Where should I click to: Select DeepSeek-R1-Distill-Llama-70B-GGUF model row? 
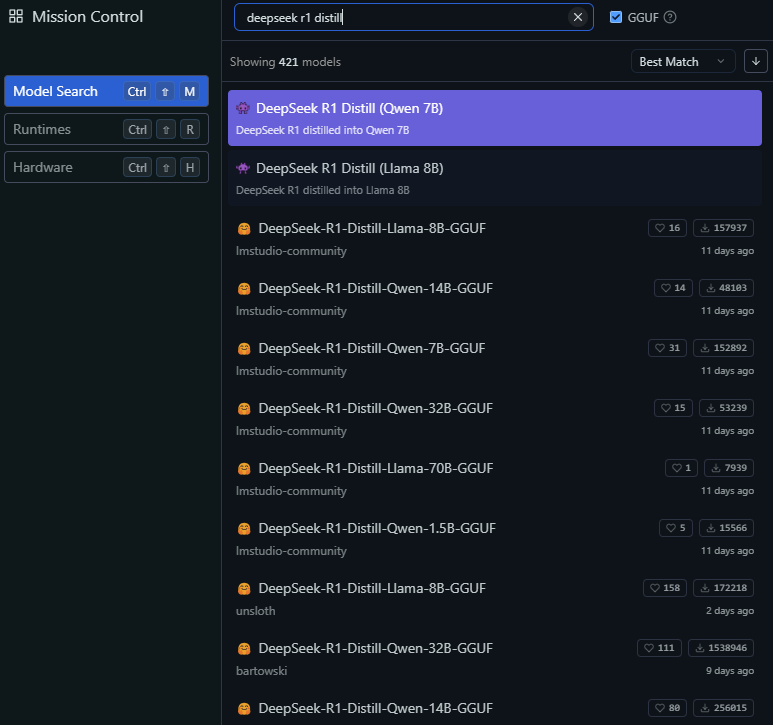[494, 479]
